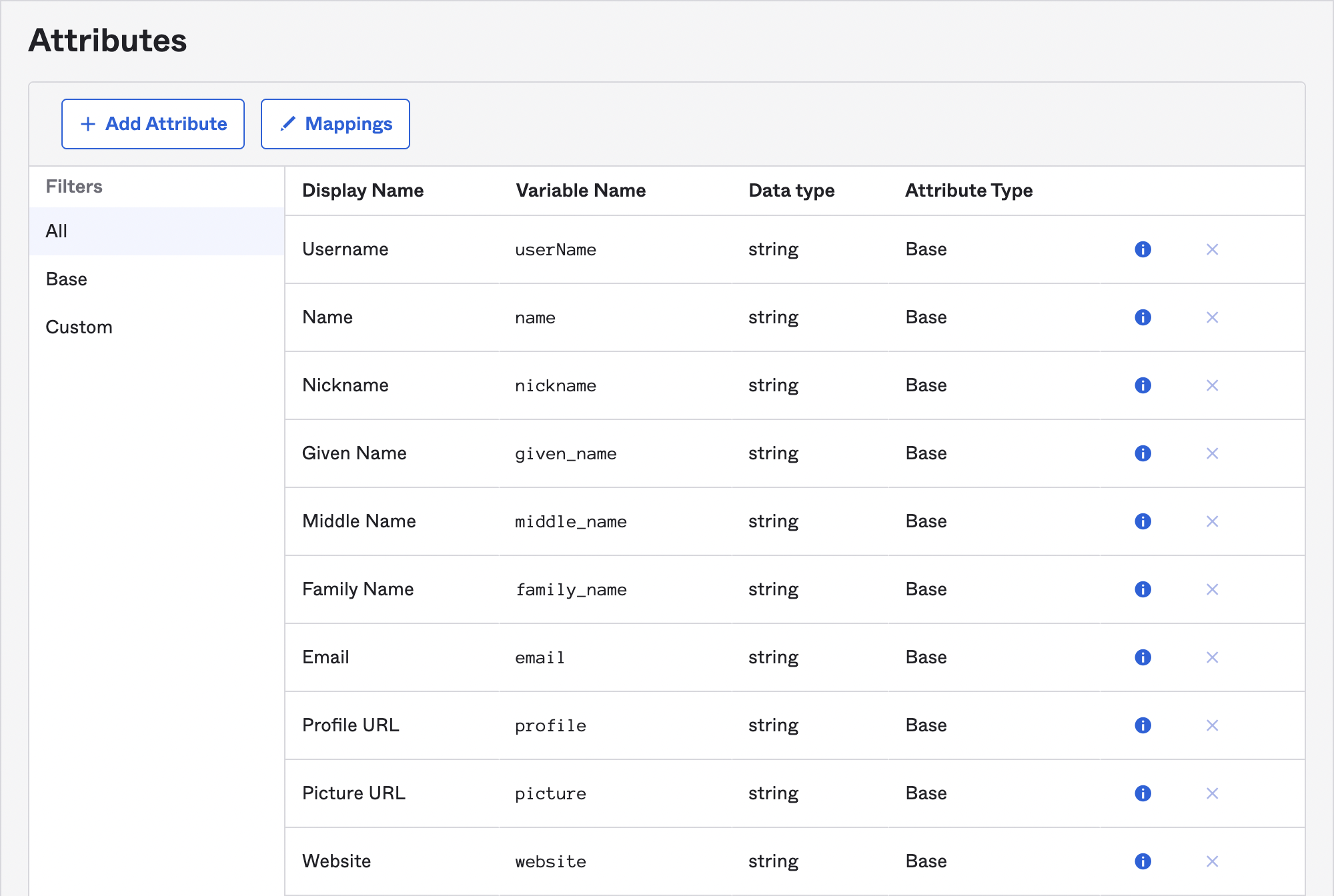Delete the Email attribute row

click(x=1213, y=657)
